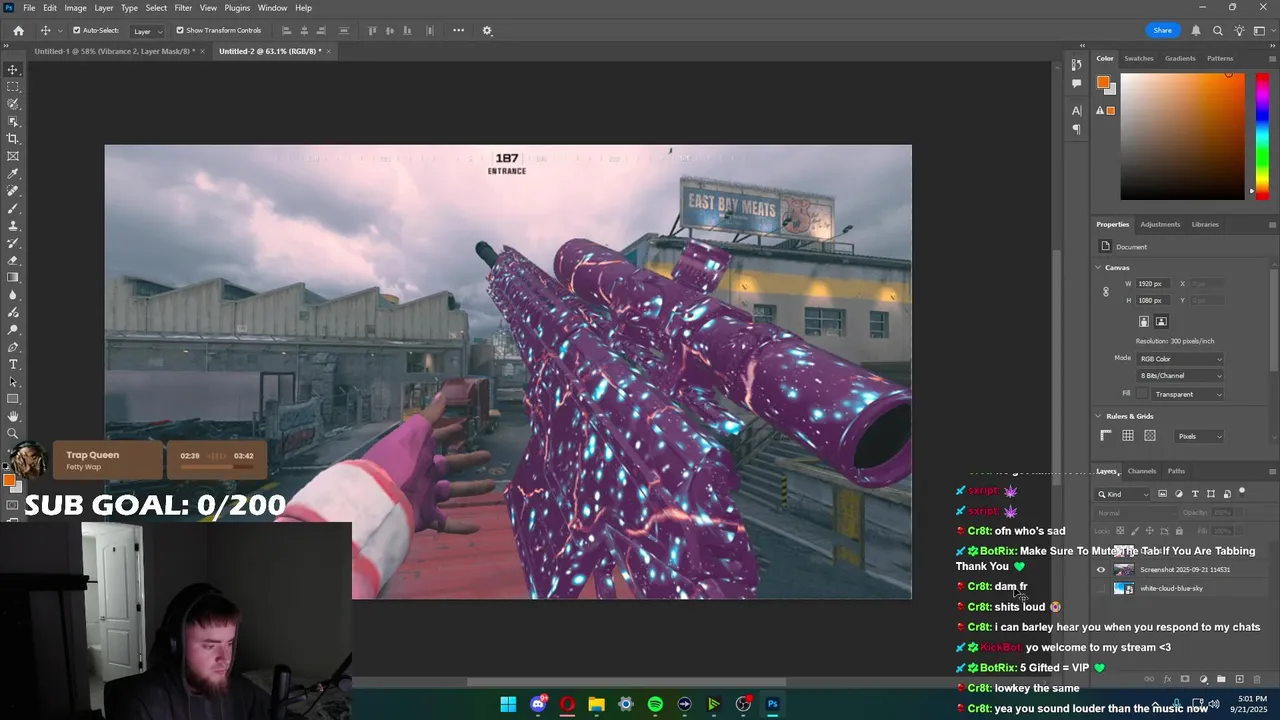Switch to the Adjustments tab

point(1160,224)
